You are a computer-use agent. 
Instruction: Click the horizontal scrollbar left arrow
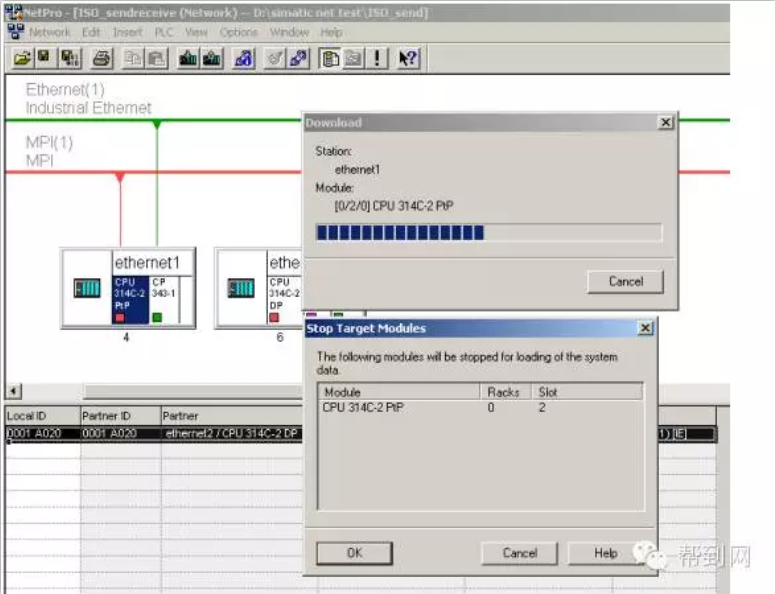point(14,391)
